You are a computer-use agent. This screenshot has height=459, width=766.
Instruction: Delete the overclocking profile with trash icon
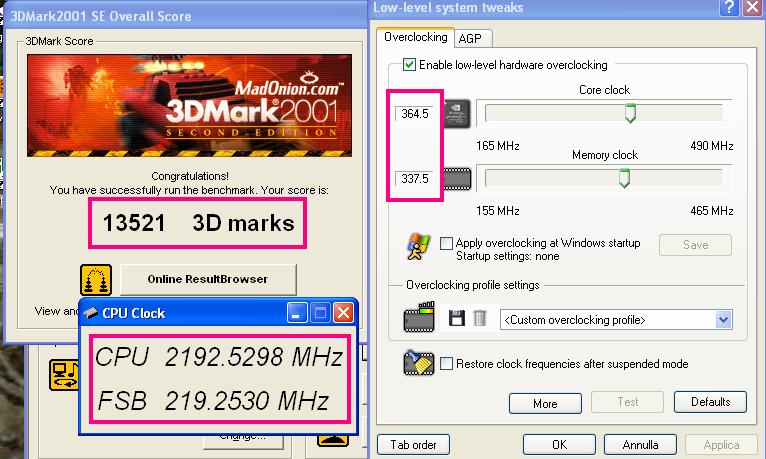point(480,318)
